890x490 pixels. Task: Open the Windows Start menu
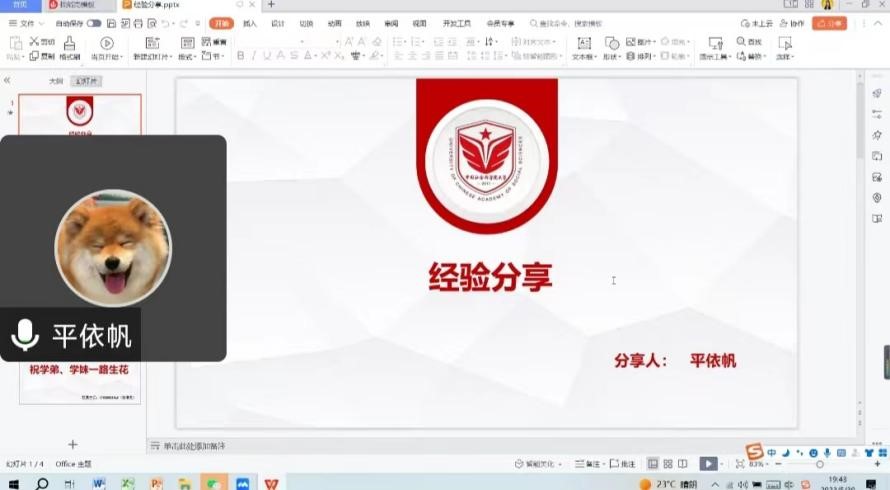coord(14,484)
